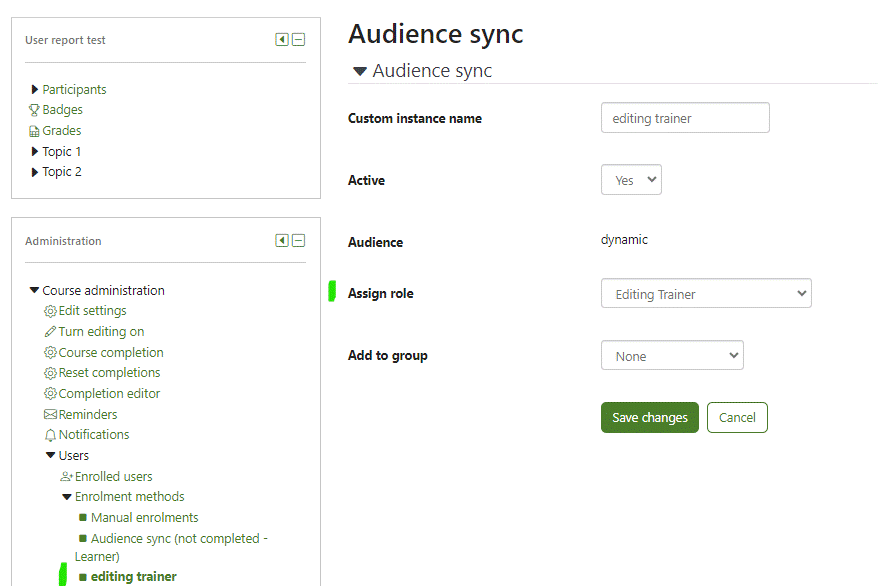
Task: Open Topic 2 link
Action: [62, 172]
